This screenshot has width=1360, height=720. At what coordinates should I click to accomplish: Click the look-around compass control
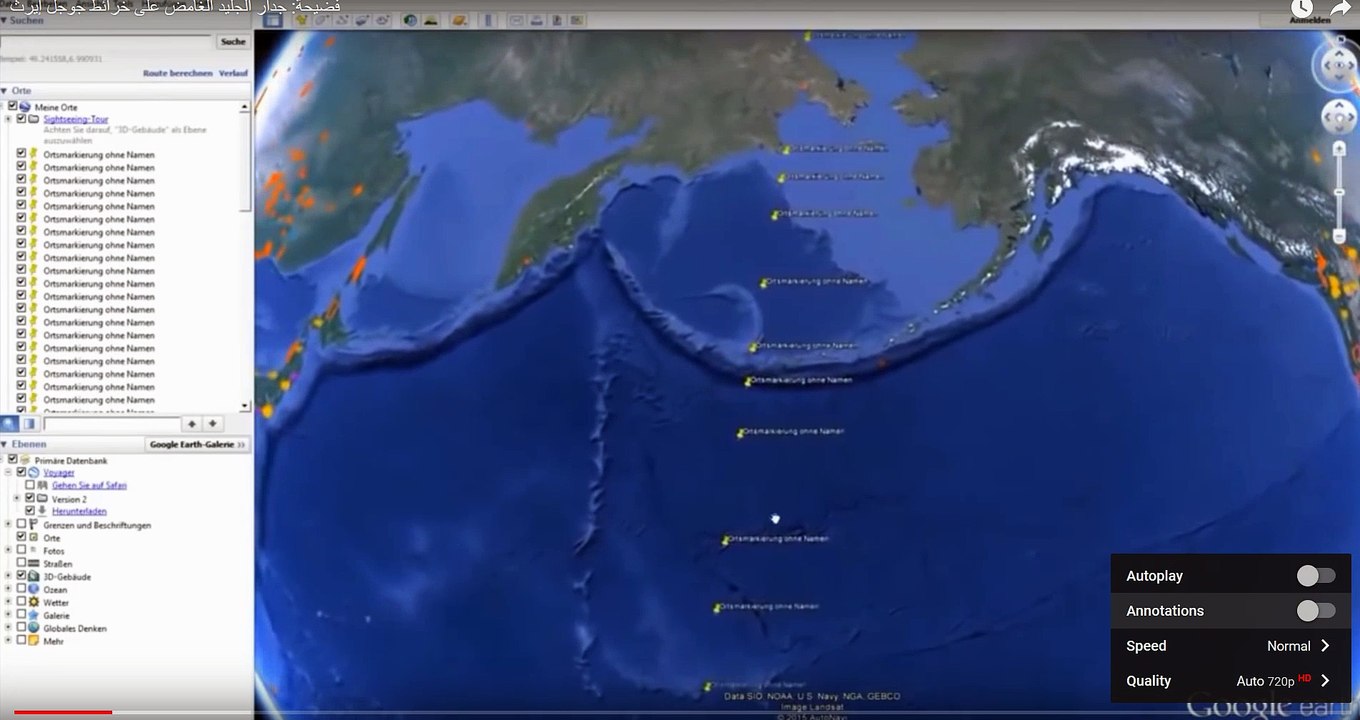tap(1339, 65)
